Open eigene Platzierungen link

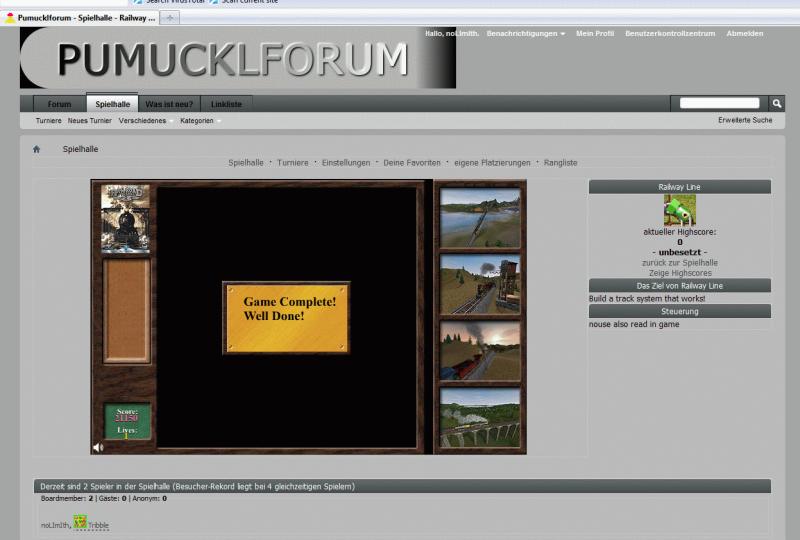point(492,163)
